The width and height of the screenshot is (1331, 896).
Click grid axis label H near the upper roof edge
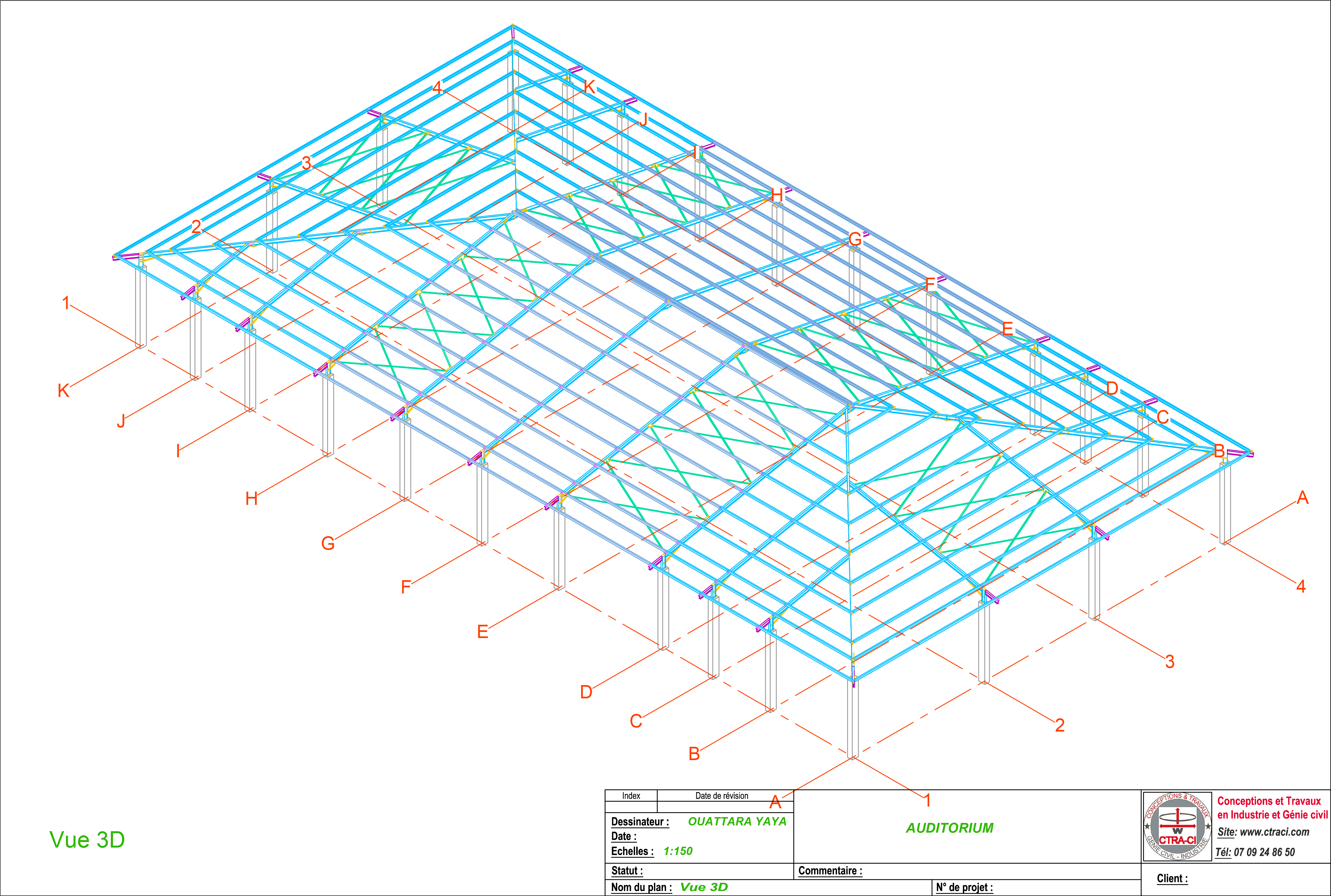[777, 195]
